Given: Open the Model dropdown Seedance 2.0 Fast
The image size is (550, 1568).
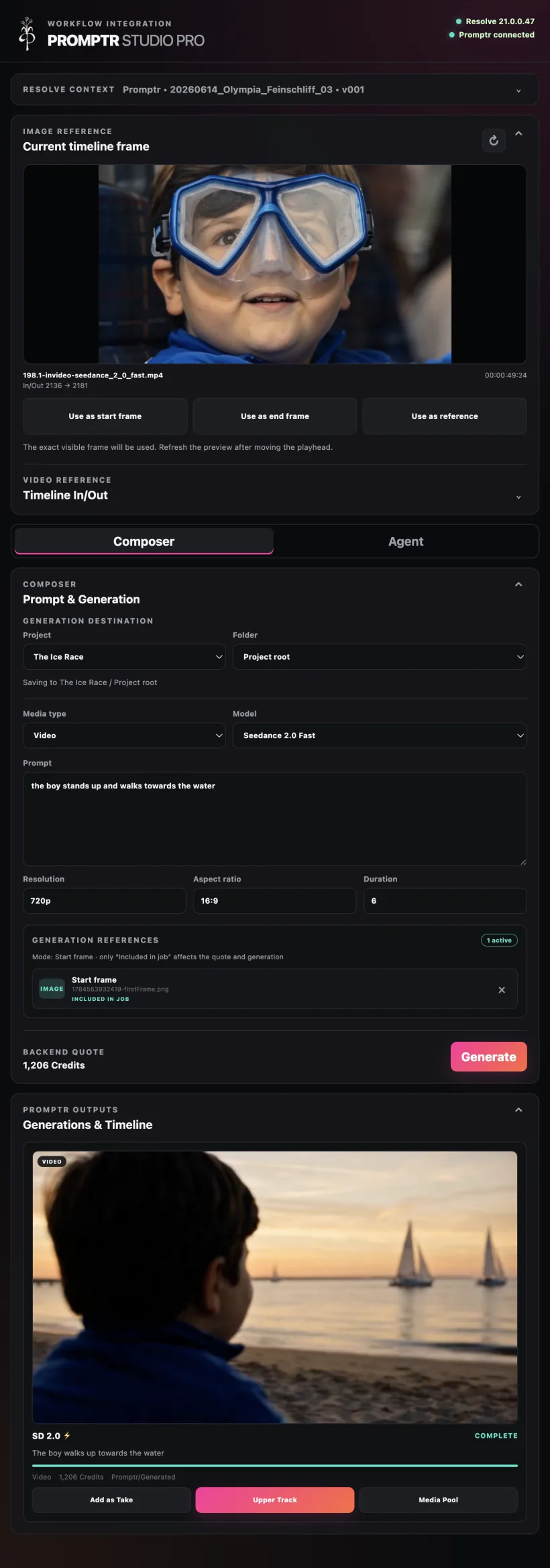Looking at the screenshot, I should coord(380,735).
